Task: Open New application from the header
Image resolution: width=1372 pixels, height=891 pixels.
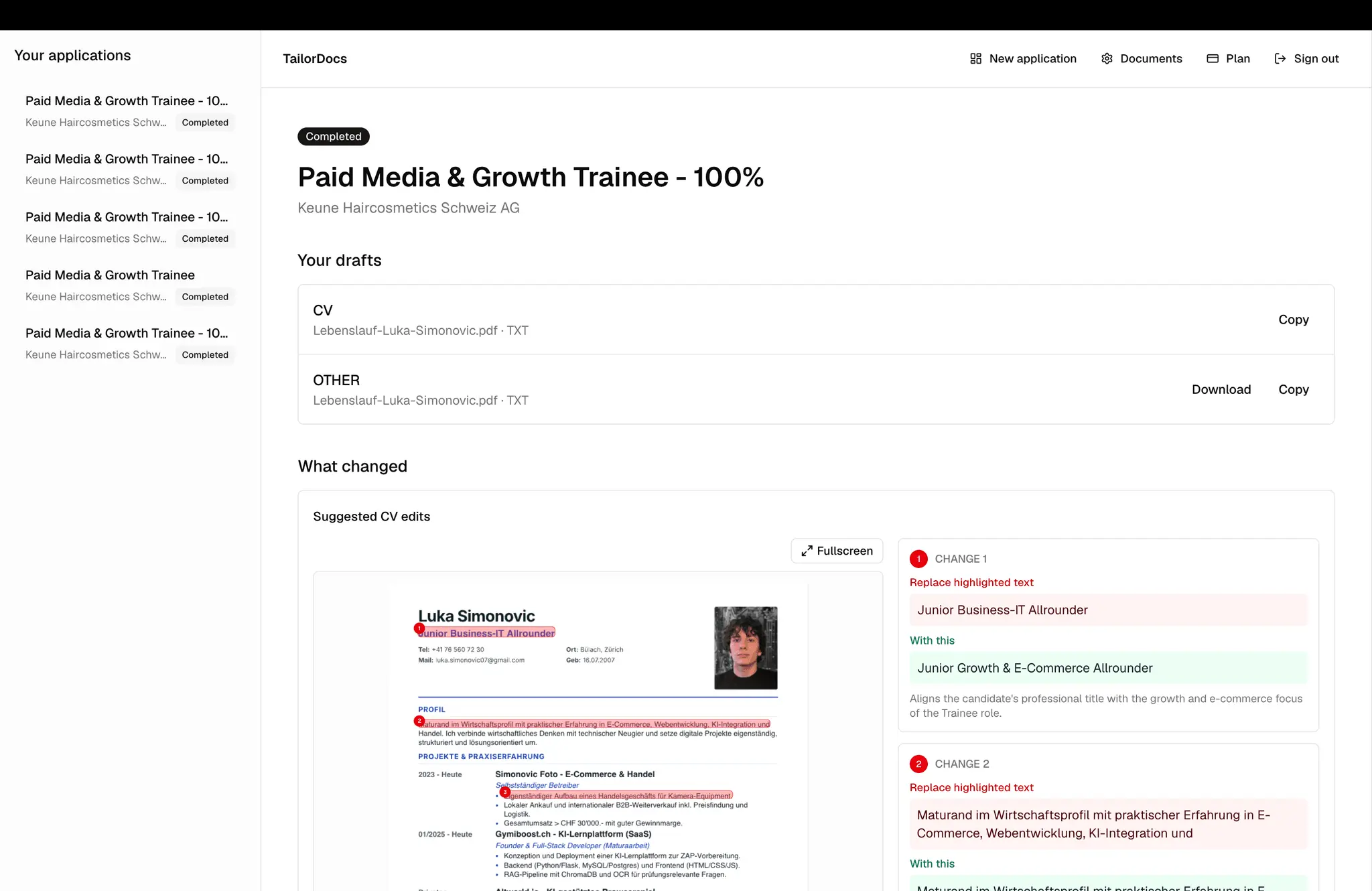Action: pos(1023,58)
